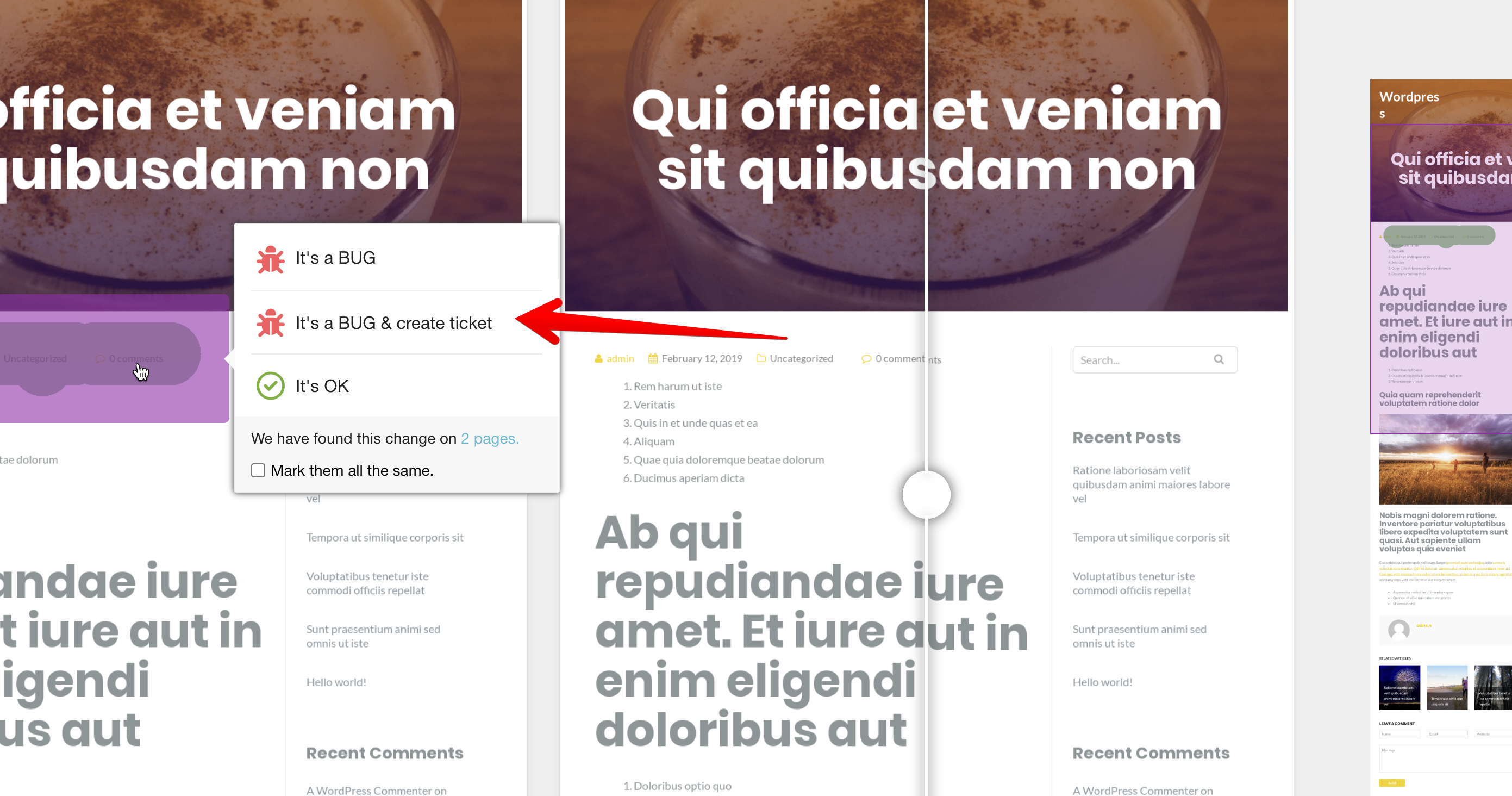
Task: Click the admin user icon near post metadata
Action: click(599, 358)
